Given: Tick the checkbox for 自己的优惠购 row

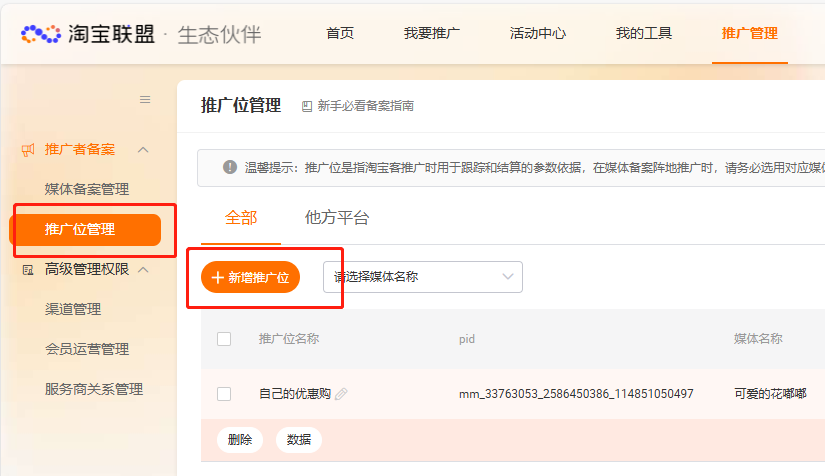Looking at the screenshot, I should coord(224,394).
